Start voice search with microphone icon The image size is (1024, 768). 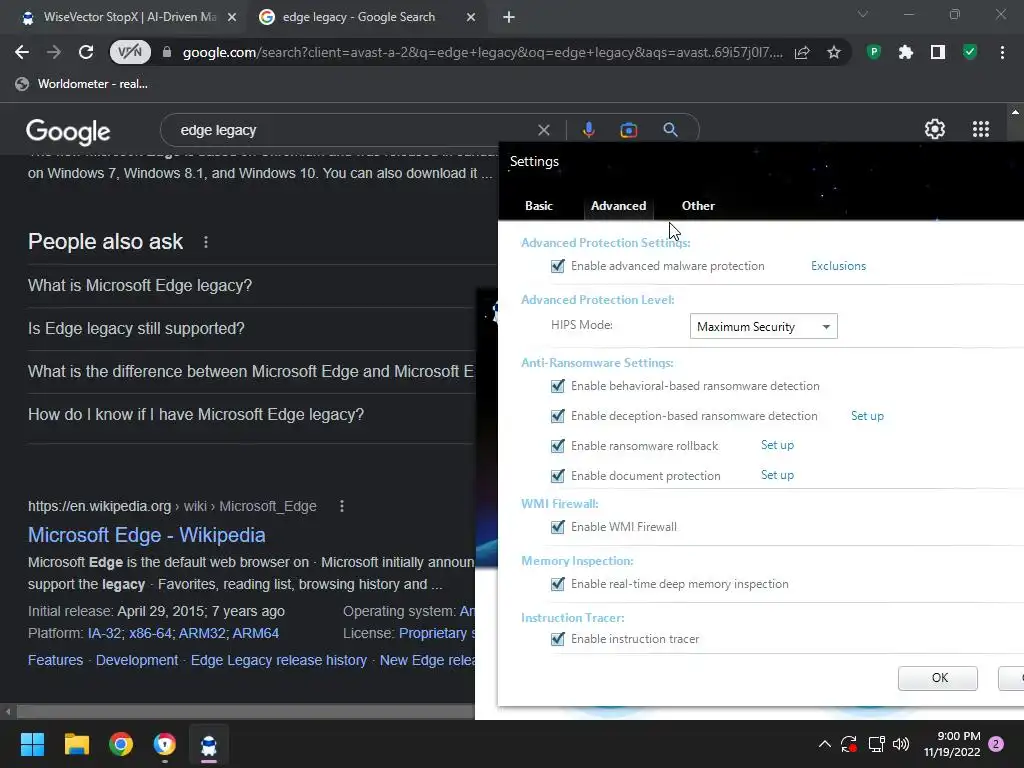588,130
